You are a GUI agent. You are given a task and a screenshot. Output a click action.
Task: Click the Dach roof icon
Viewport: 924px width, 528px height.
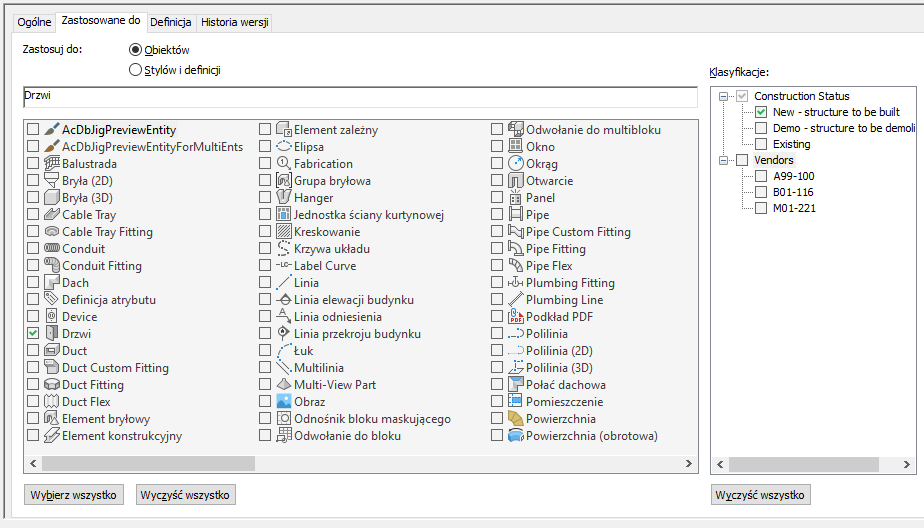(52, 282)
